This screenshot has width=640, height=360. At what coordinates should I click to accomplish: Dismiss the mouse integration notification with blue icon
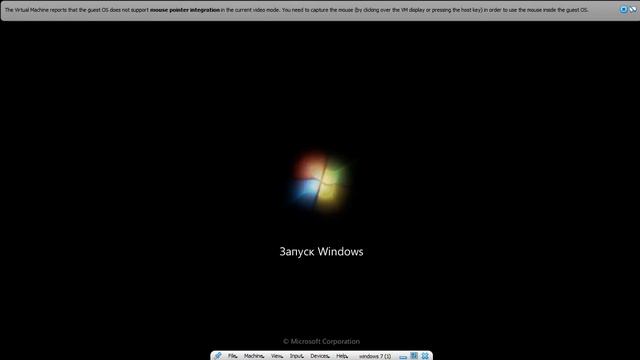(x=623, y=9)
